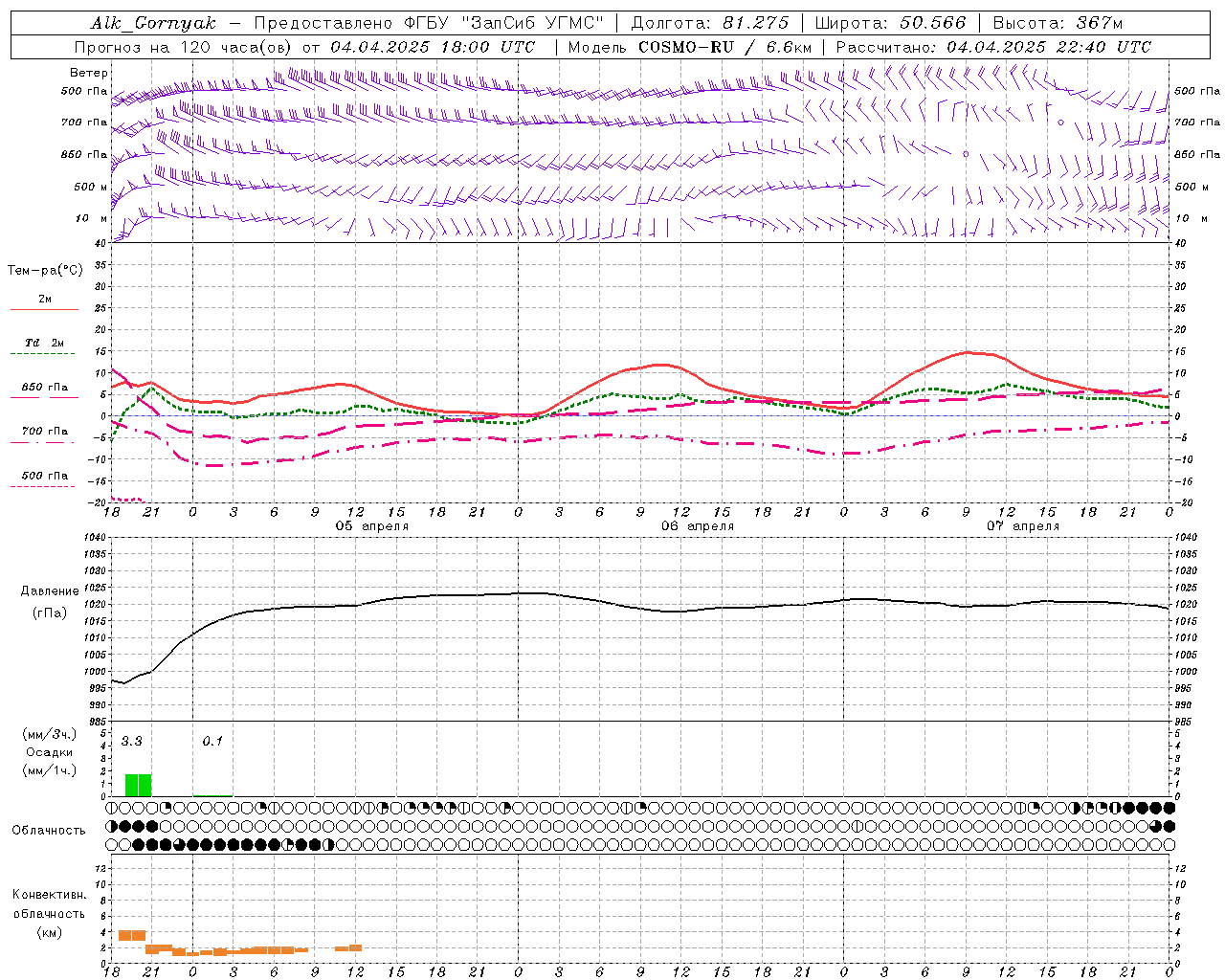This screenshot has width=1225, height=980.
Task: Click the latitude value 50.566
Action: [933, 23]
